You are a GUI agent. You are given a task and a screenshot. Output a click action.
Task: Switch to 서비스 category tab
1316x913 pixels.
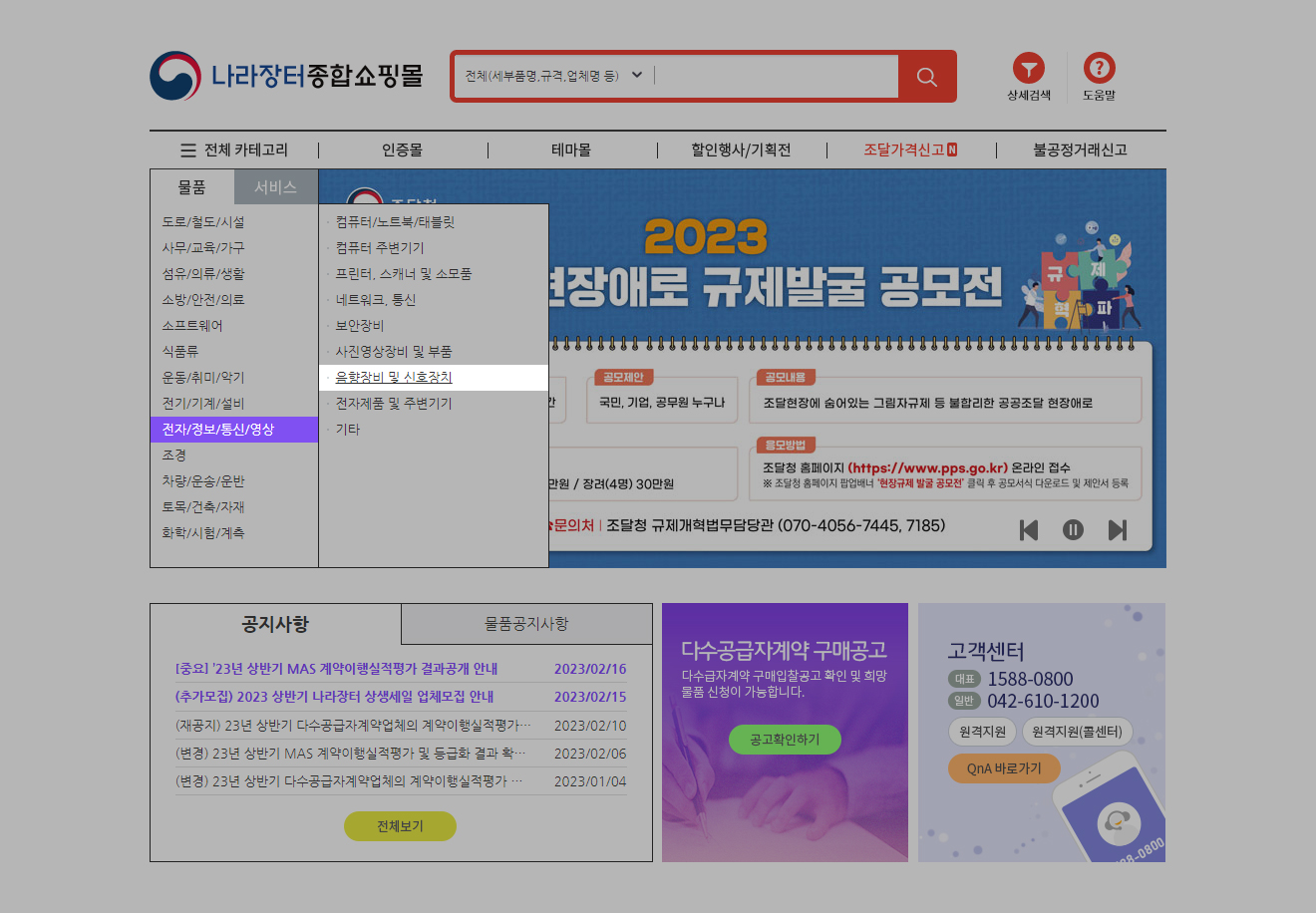pyautogui.click(x=276, y=186)
